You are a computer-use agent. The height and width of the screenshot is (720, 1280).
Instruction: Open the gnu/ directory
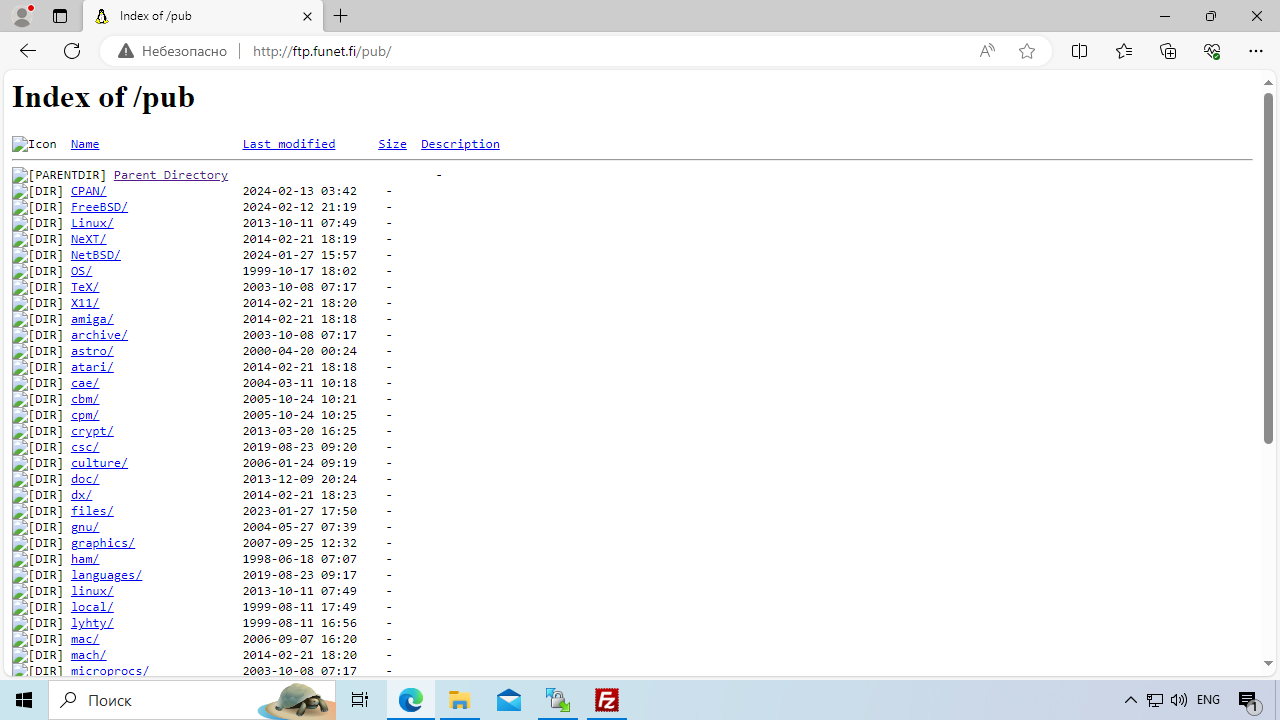coord(85,527)
